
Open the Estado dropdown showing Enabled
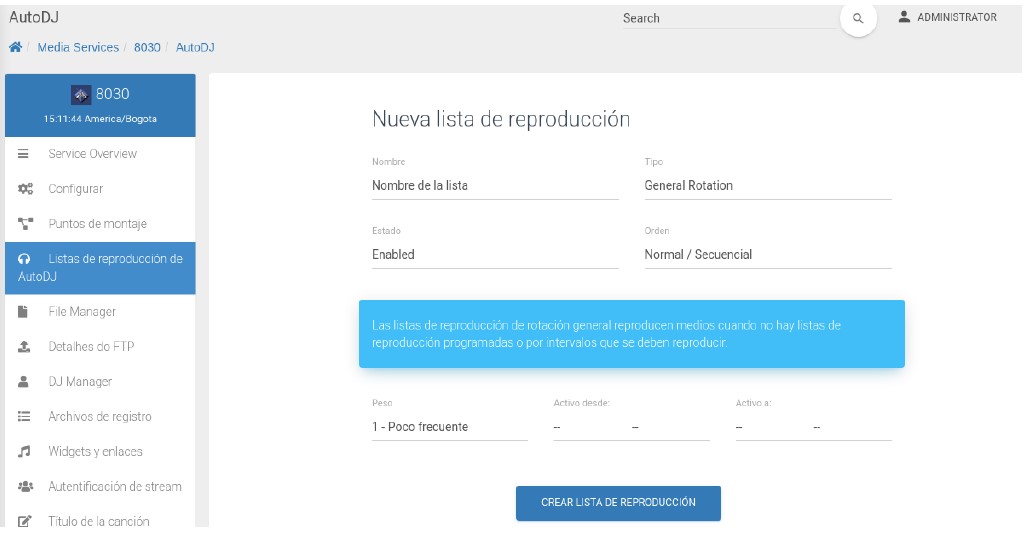pyautogui.click(x=494, y=255)
